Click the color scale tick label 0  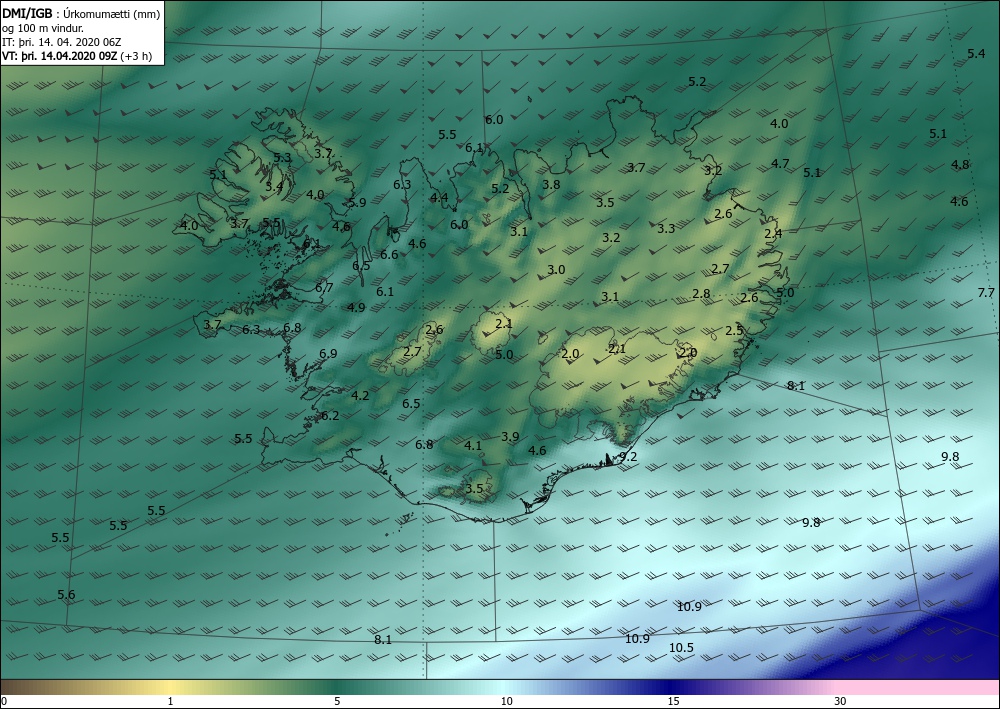[5, 701]
